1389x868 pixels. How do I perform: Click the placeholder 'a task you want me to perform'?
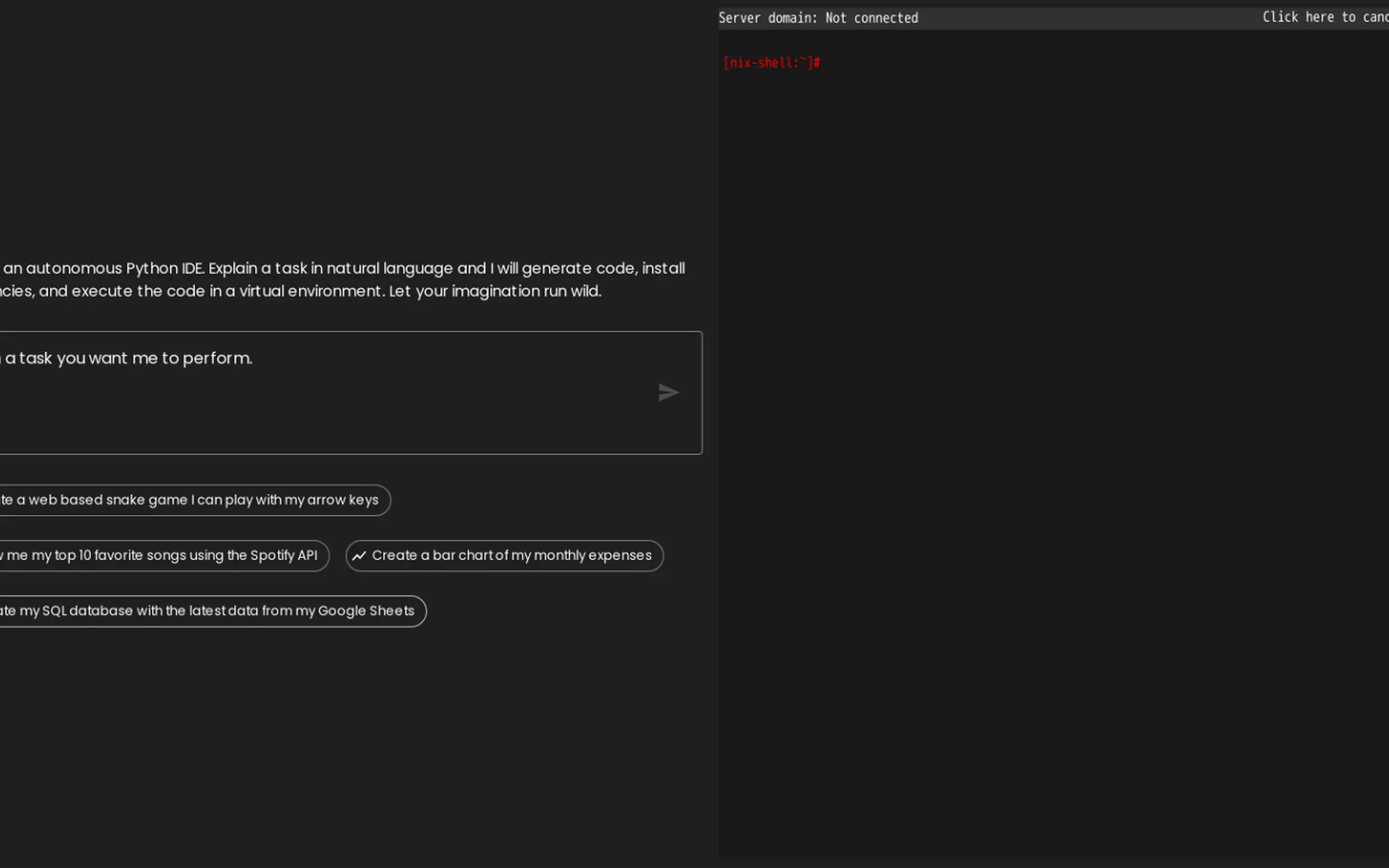click(x=129, y=358)
